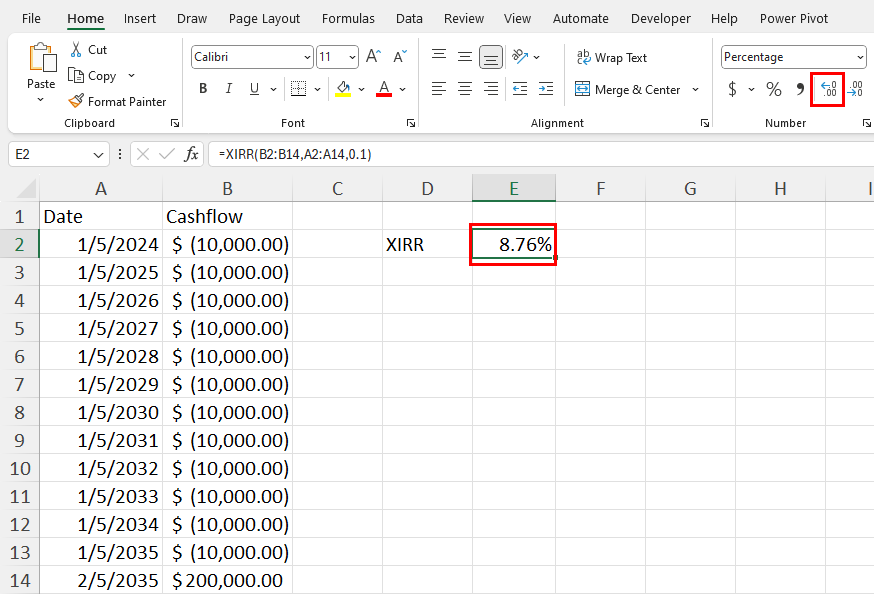Click into the formula bar XIRR formula
The width and height of the screenshot is (874, 594).
(295, 154)
